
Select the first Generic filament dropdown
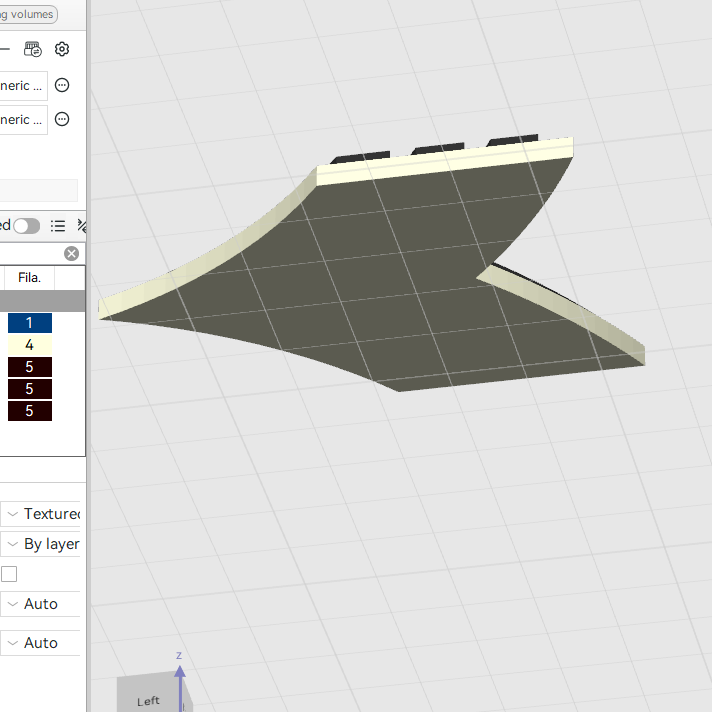coord(24,85)
